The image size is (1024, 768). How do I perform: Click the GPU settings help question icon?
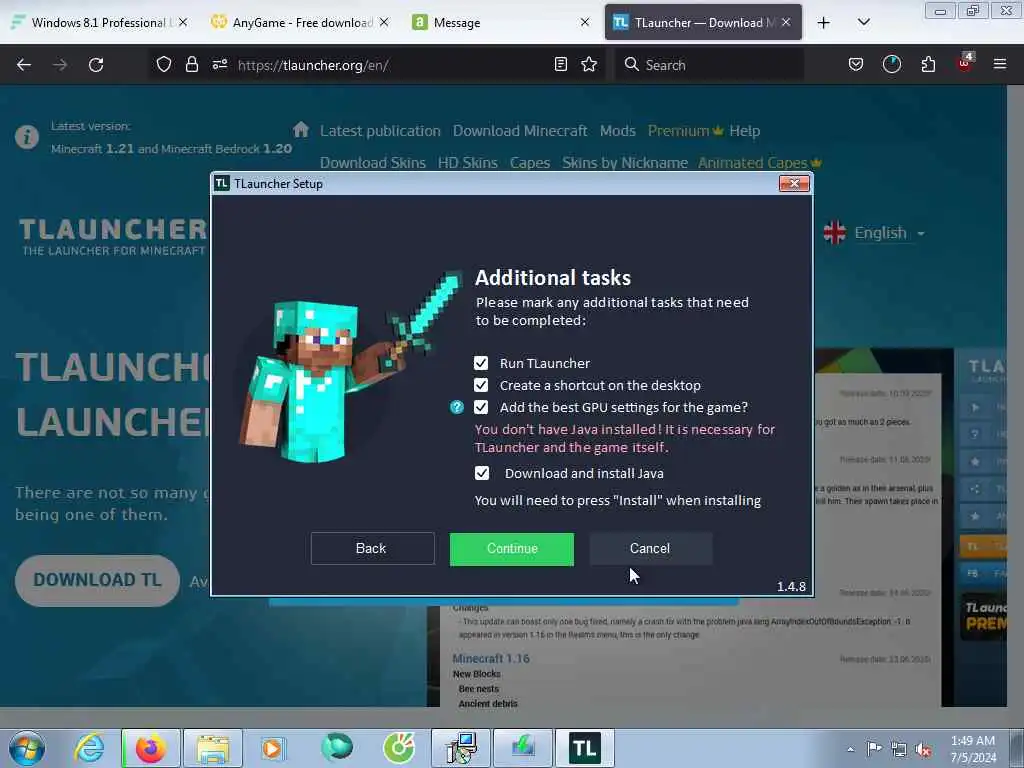[457, 408]
